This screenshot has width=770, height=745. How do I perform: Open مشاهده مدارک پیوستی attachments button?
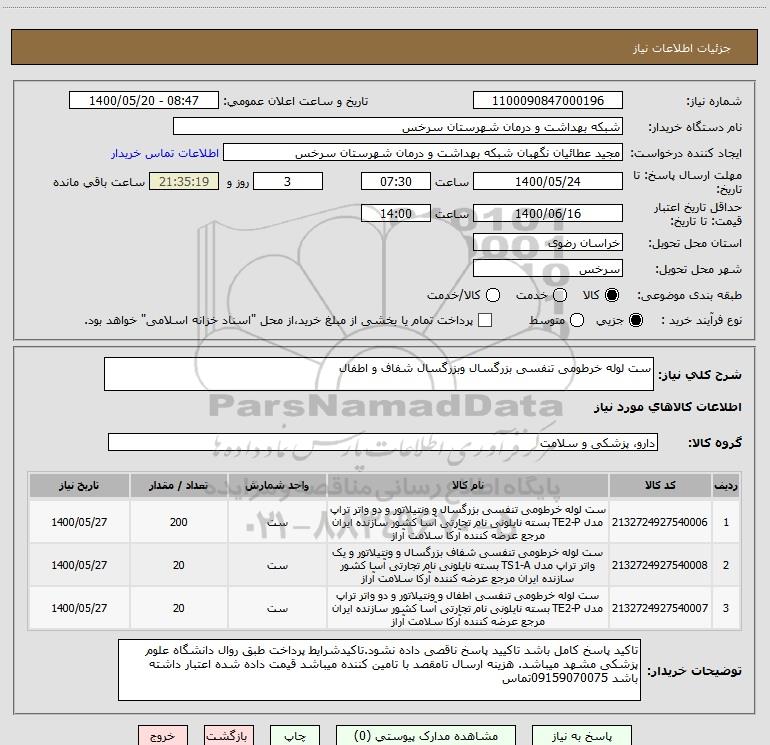point(431,735)
